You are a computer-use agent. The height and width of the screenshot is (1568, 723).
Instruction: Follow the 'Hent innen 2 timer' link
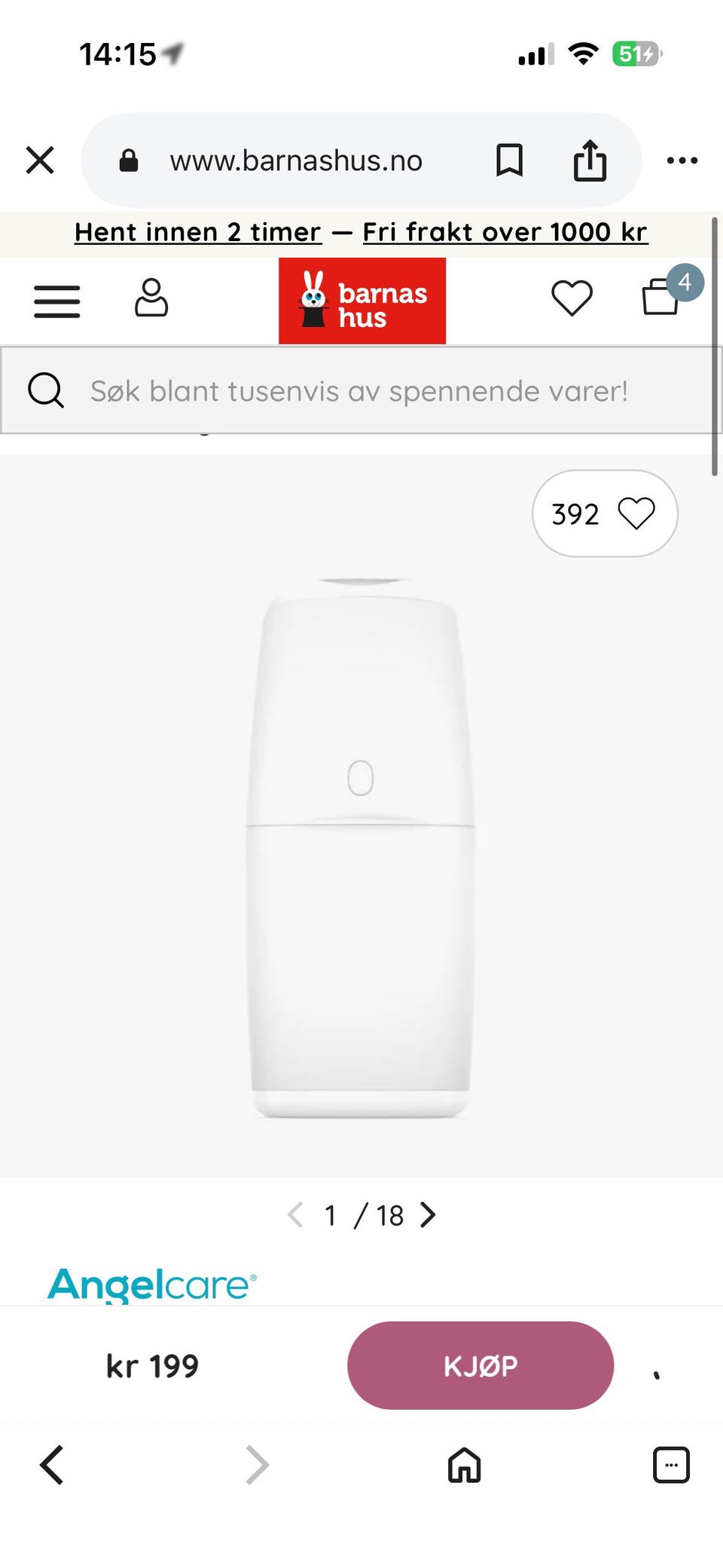point(198,232)
